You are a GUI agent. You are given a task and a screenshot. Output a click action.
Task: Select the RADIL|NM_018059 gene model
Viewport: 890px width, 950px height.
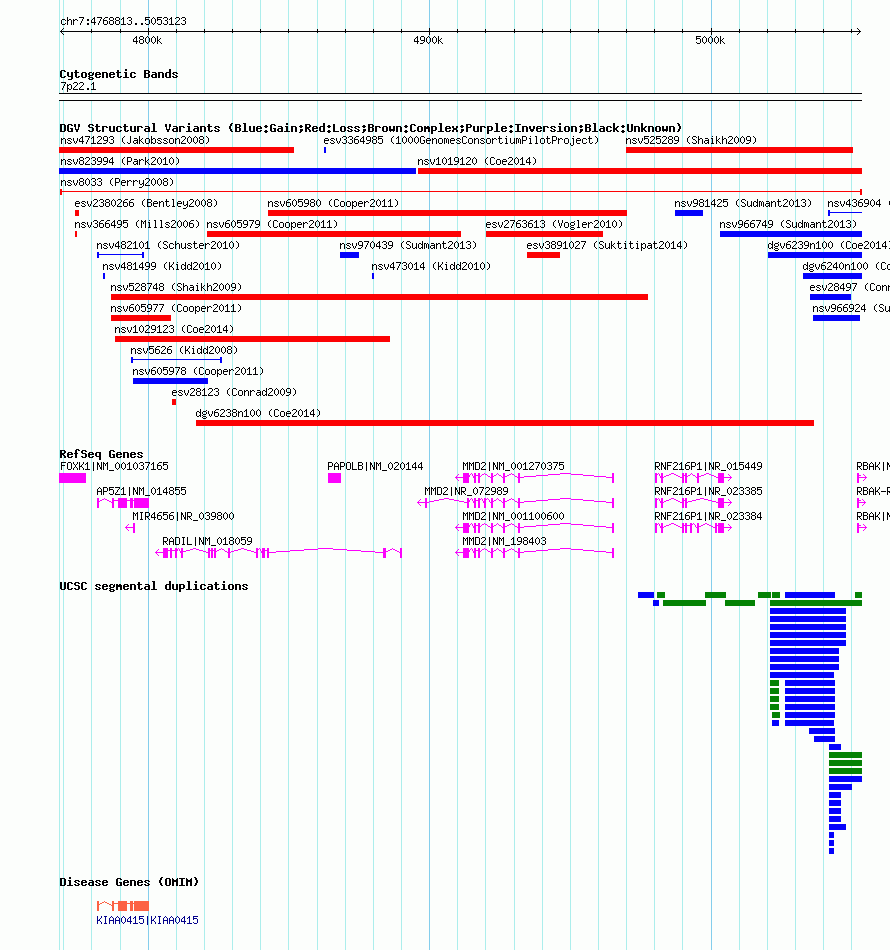pyautogui.click(x=279, y=553)
